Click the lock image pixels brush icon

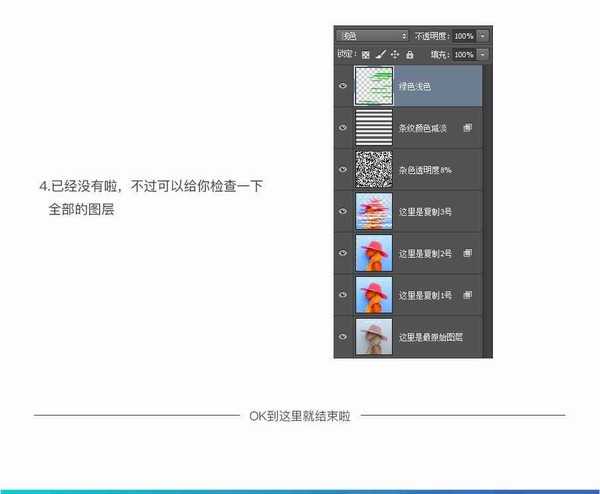click(x=380, y=54)
